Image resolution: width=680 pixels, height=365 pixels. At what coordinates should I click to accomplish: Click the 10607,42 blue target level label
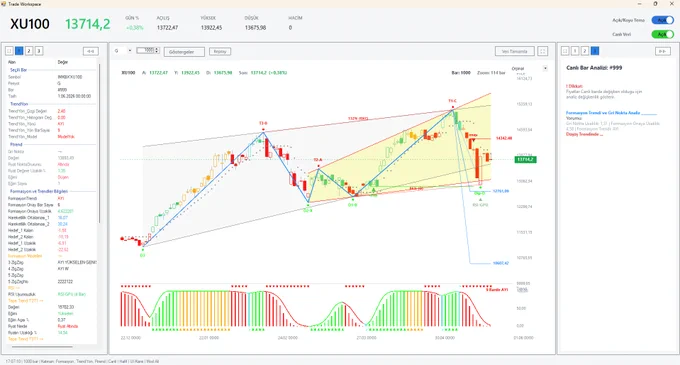coord(500,263)
